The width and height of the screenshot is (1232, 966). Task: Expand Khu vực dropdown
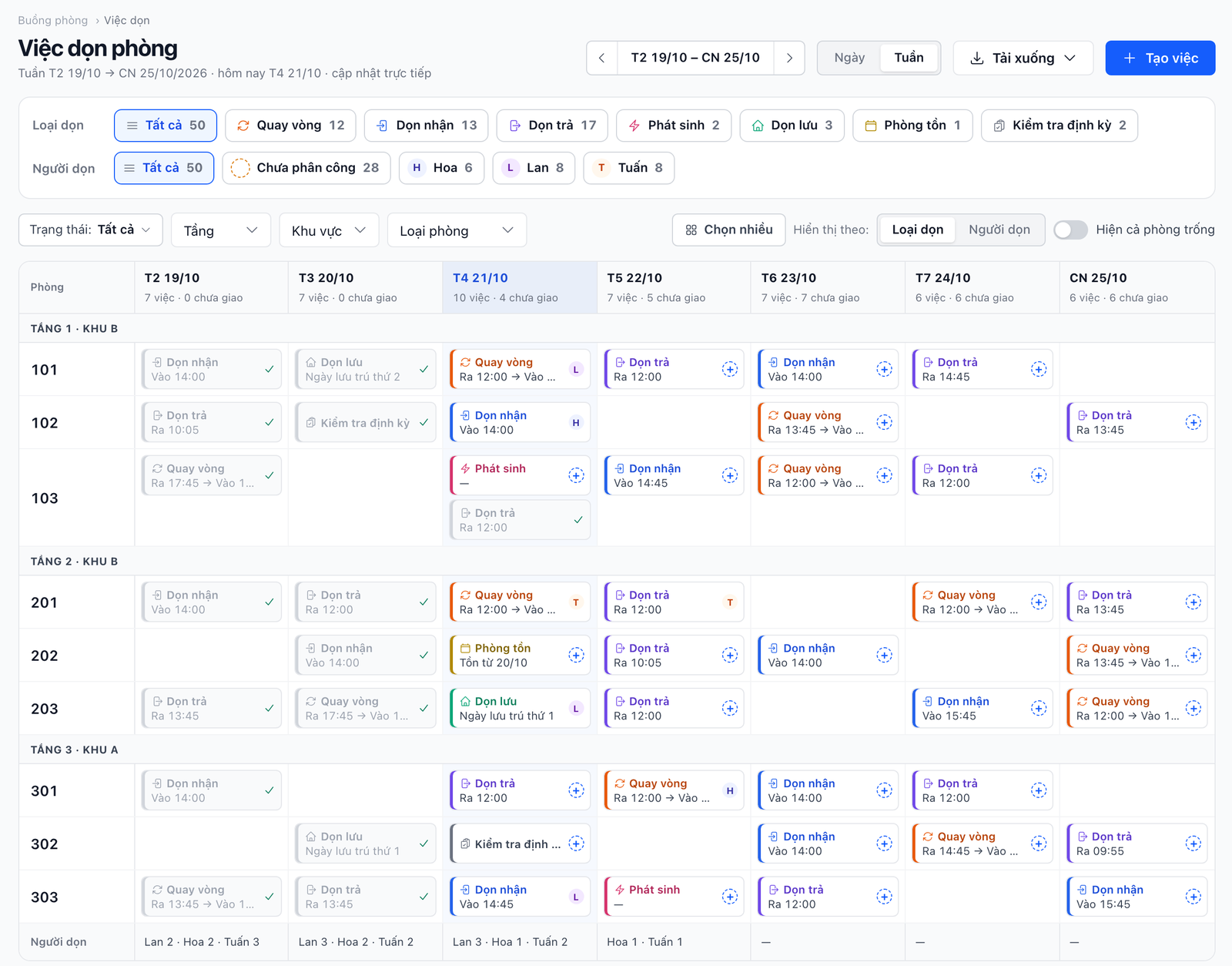(x=329, y=230)
